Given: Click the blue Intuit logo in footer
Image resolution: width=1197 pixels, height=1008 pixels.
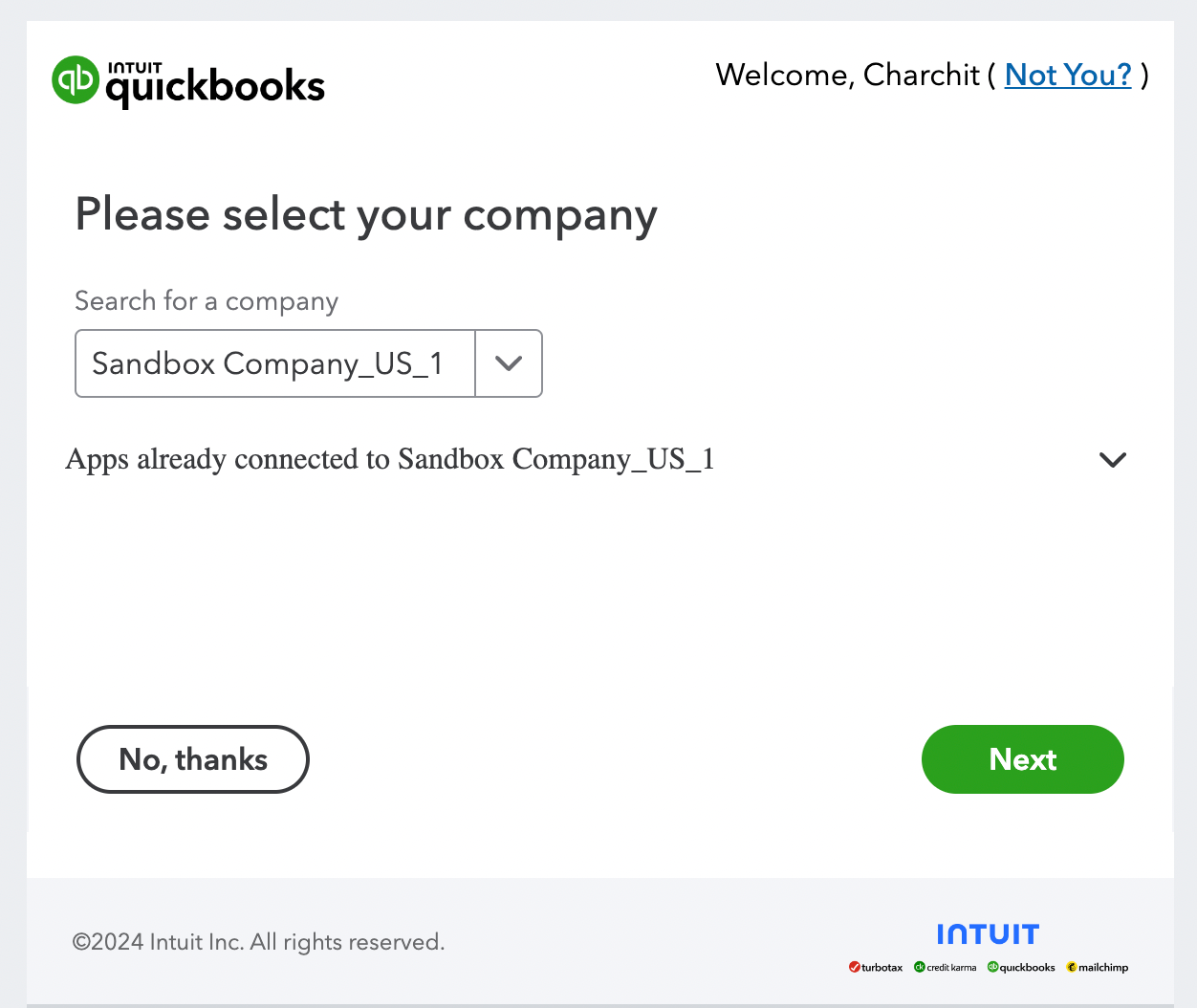Looking at the screenshot, I should 988,934.
